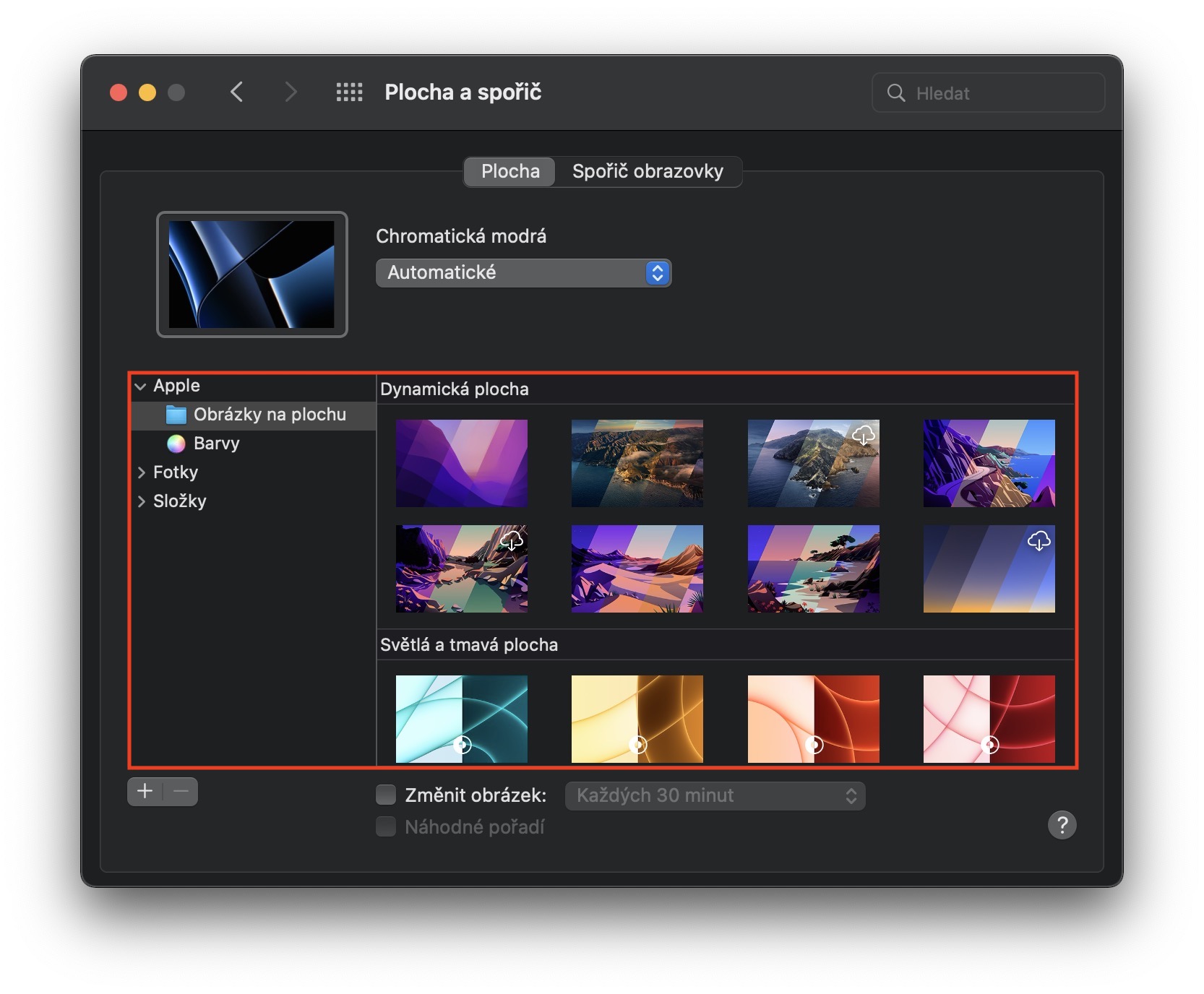Click the Dynamická plocha section header
The width and height of the screenshot is (1204, 994).
pyautogui.click(x=455, y=389)
